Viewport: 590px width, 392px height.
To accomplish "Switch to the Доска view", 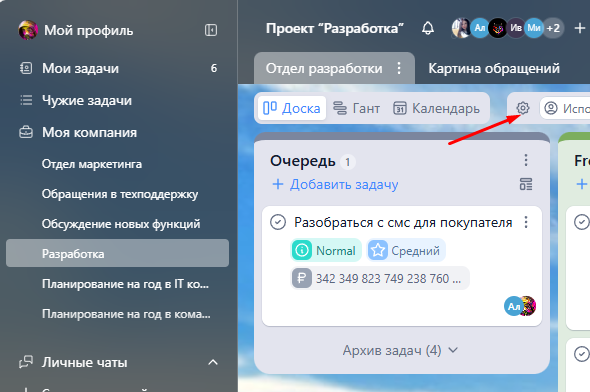I will pyautogui.click(x=292, y=108).
